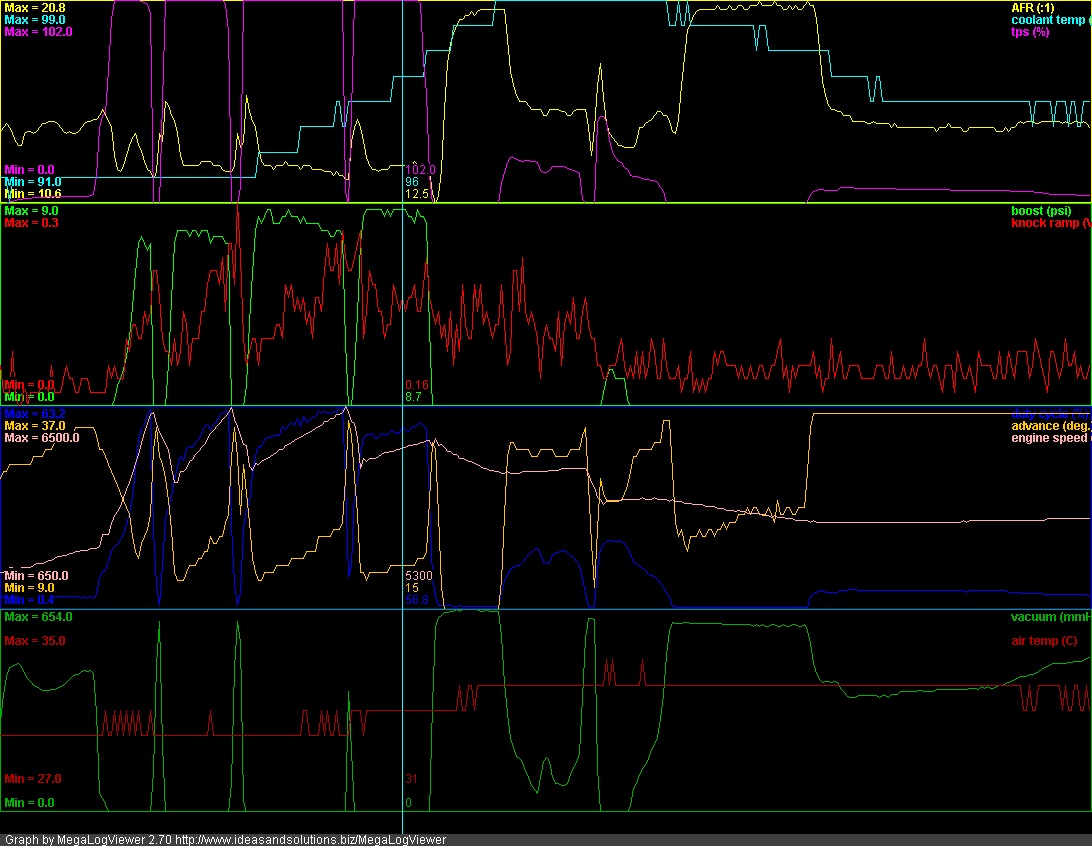Click the Max = 102.0 tps value

coord(38,32)
